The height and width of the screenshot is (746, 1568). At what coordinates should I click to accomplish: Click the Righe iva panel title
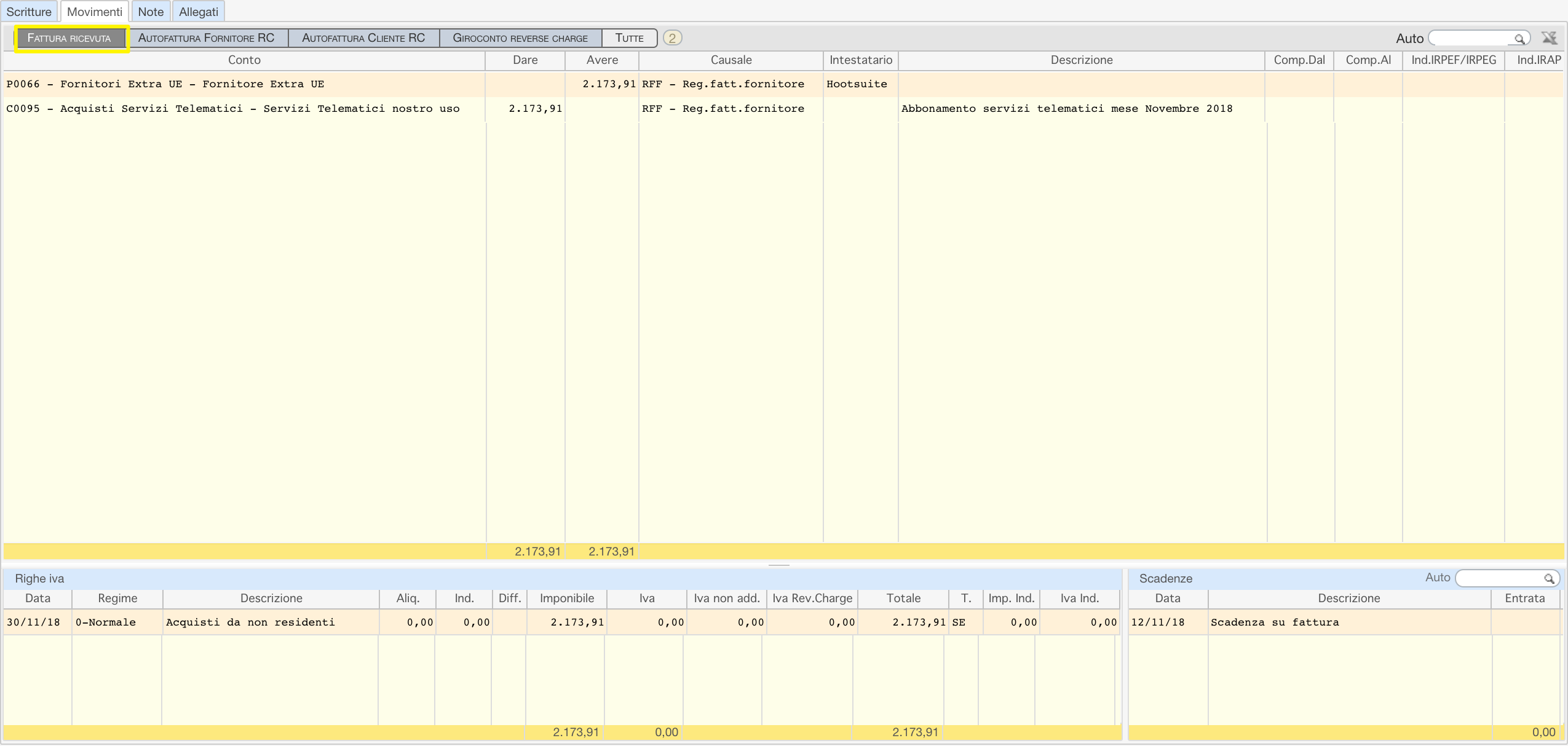coord(39,579)
